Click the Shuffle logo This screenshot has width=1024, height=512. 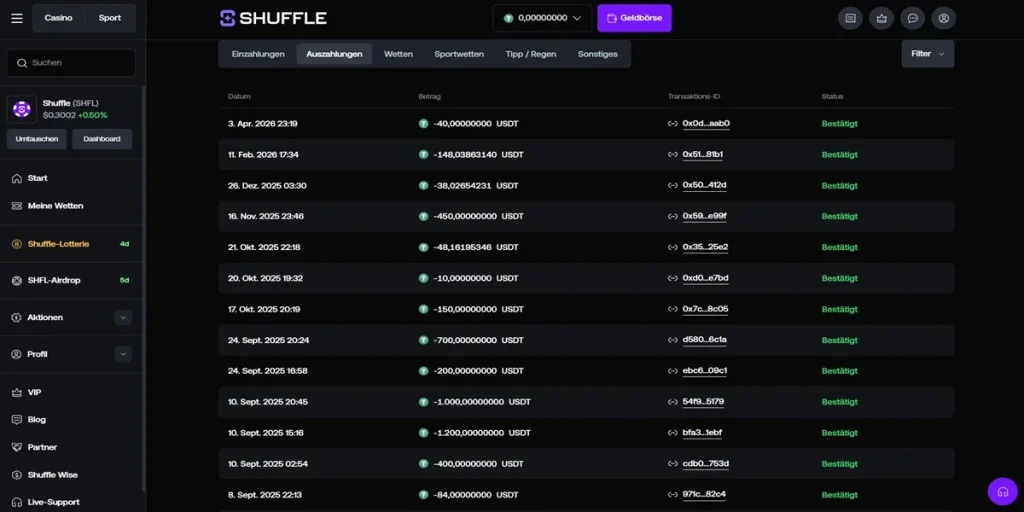273,18
